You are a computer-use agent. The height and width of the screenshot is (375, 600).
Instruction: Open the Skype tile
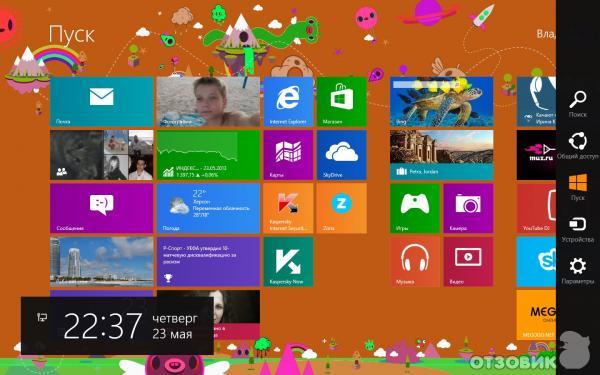click(536, 262)
